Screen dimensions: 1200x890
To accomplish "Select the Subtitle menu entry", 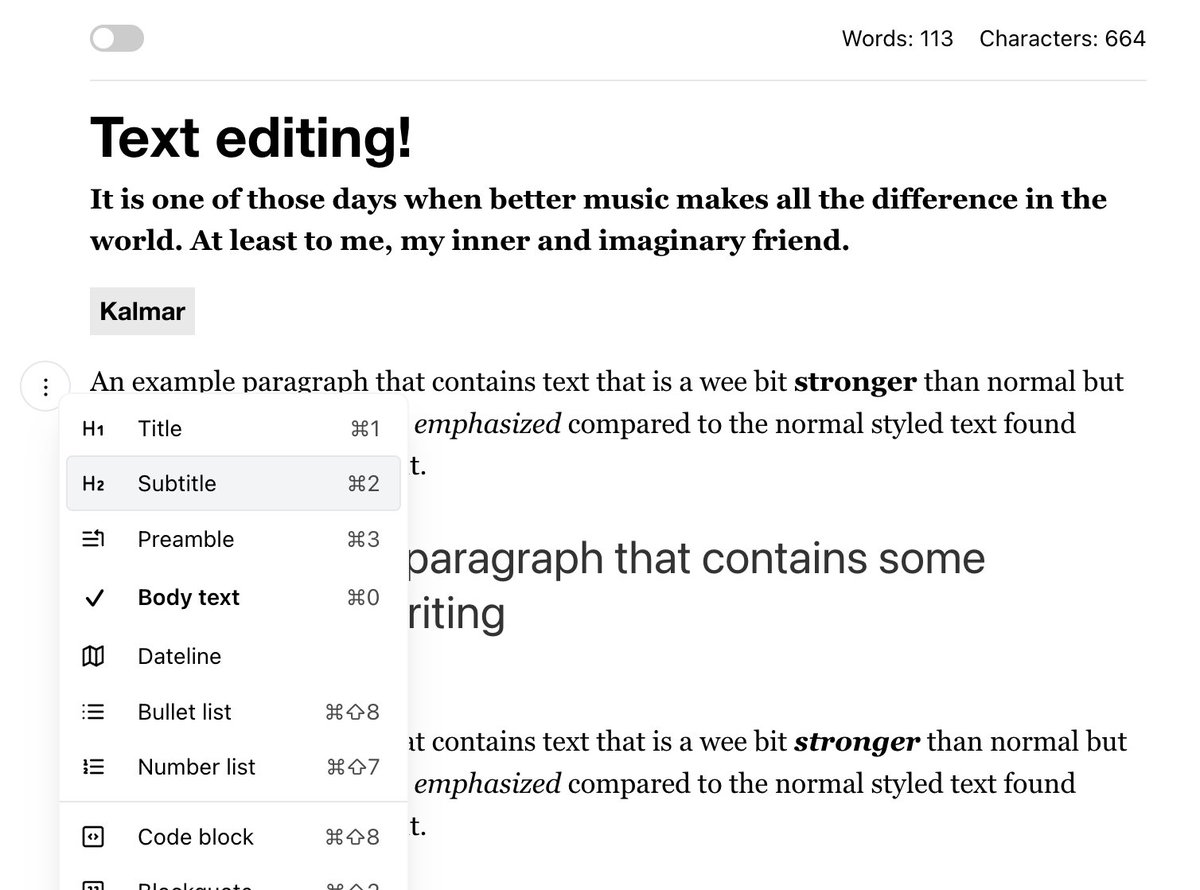I will pyautogui.click(x=233, y=484).
